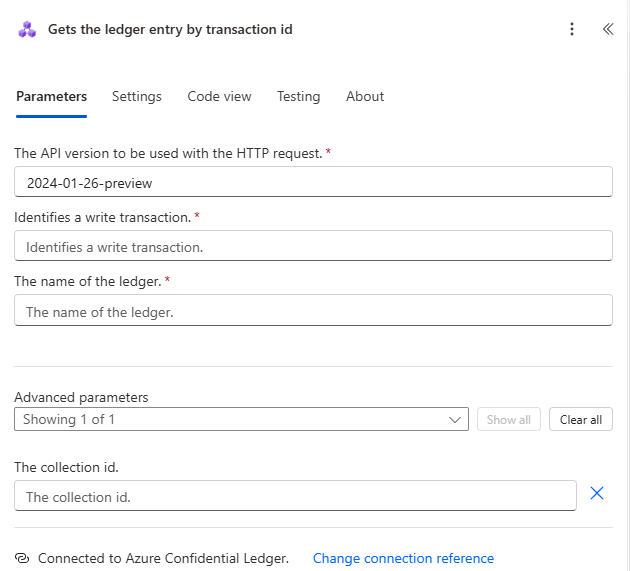Image resolution: width=630 pixels, height=571 pixels.
Task: Select the Testing tab
Action: coord(298,97)
